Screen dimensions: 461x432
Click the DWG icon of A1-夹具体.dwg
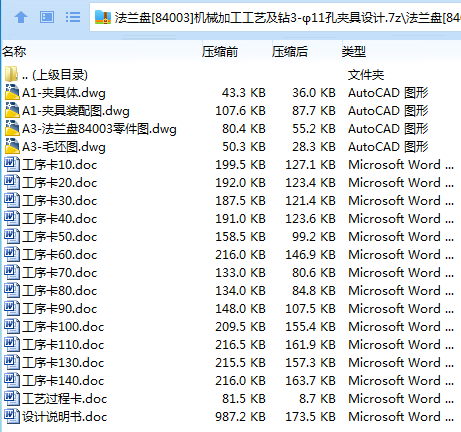coord(12,92)
